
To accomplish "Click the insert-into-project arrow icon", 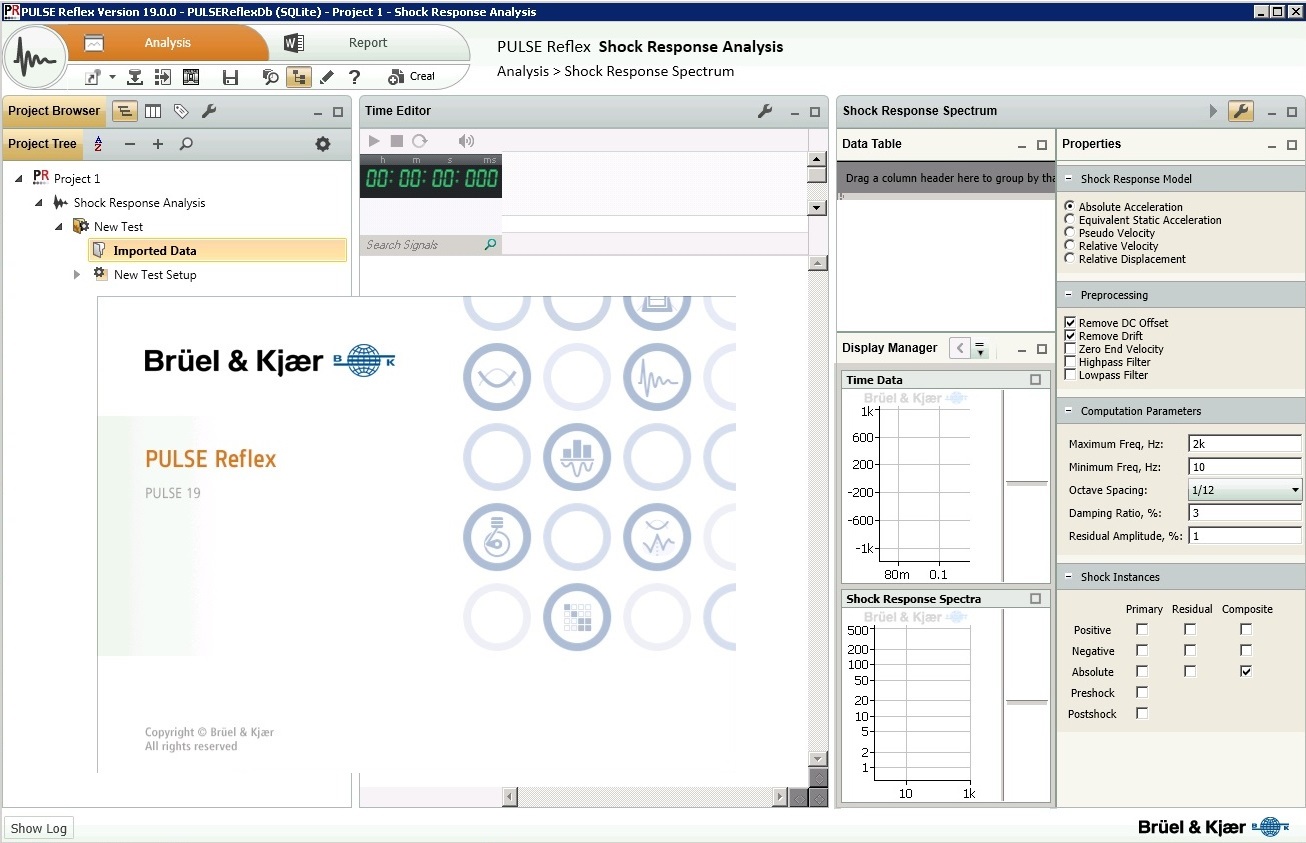I will (x=162, y=77).
